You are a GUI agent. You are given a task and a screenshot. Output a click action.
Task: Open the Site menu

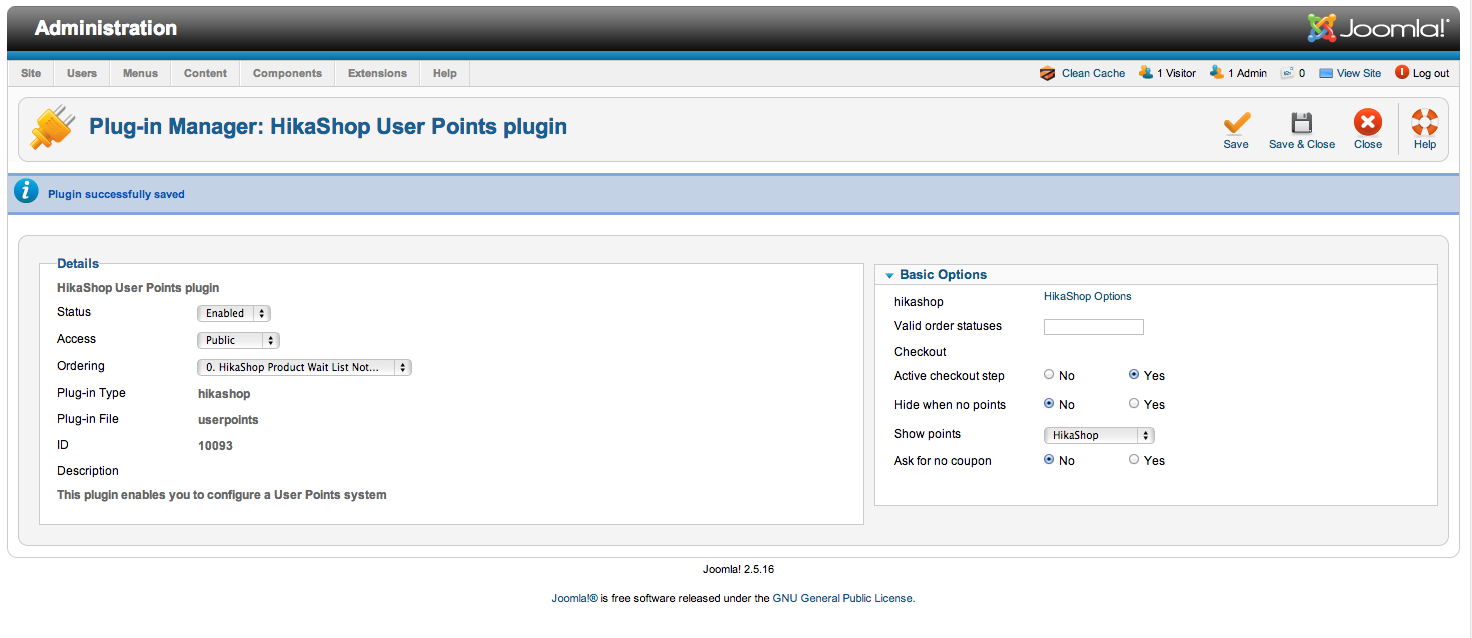pos(31,73)
